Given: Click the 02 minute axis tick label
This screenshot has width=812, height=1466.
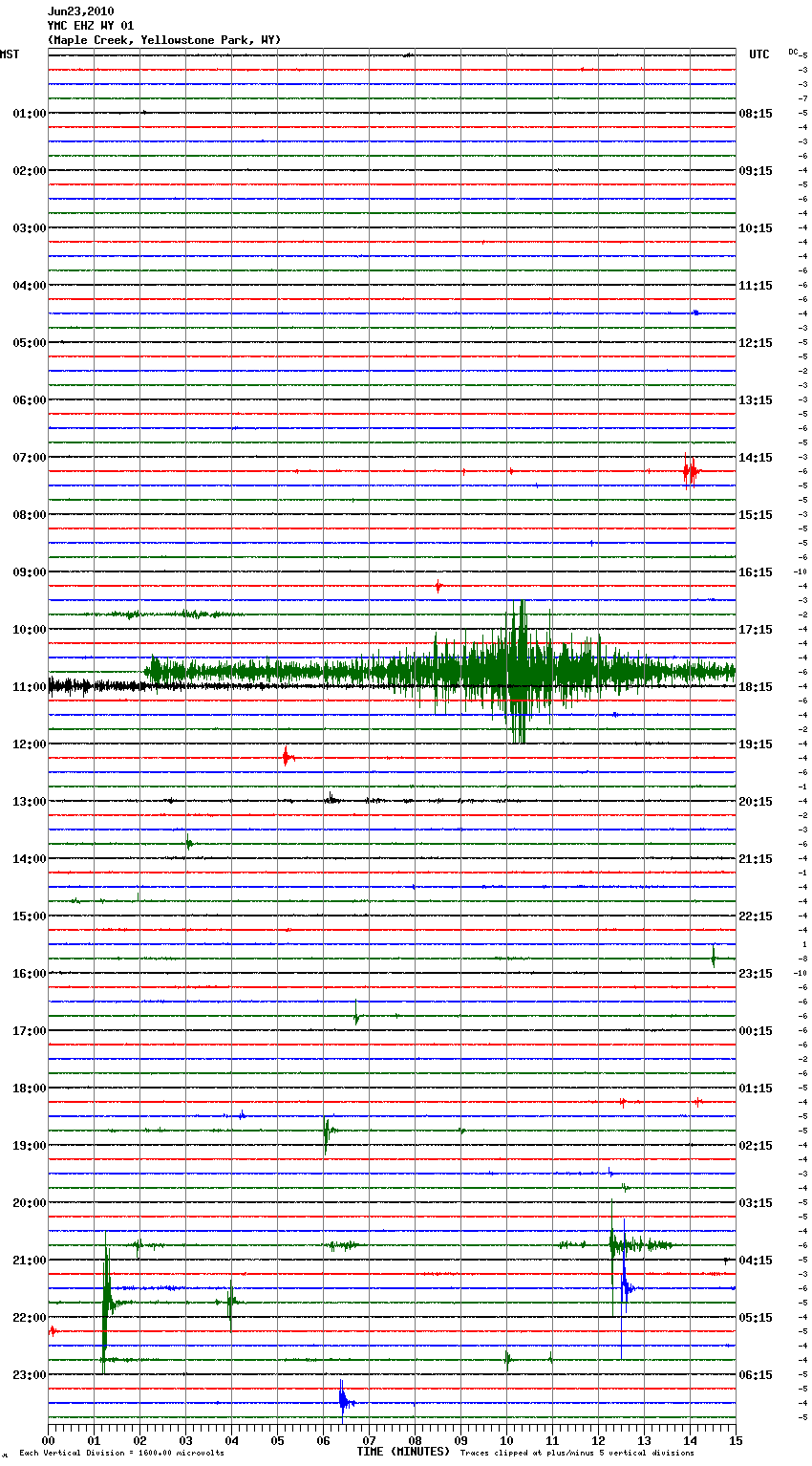Looking at the screenshot, I should 139,1440.
